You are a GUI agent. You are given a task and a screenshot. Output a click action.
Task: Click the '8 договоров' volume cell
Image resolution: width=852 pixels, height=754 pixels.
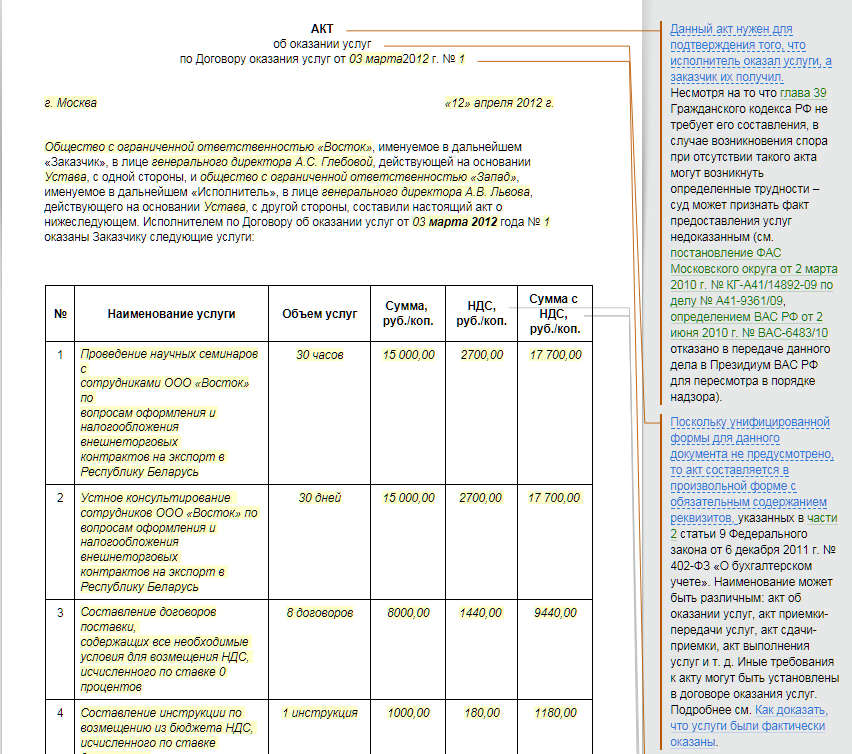(319, 612)
